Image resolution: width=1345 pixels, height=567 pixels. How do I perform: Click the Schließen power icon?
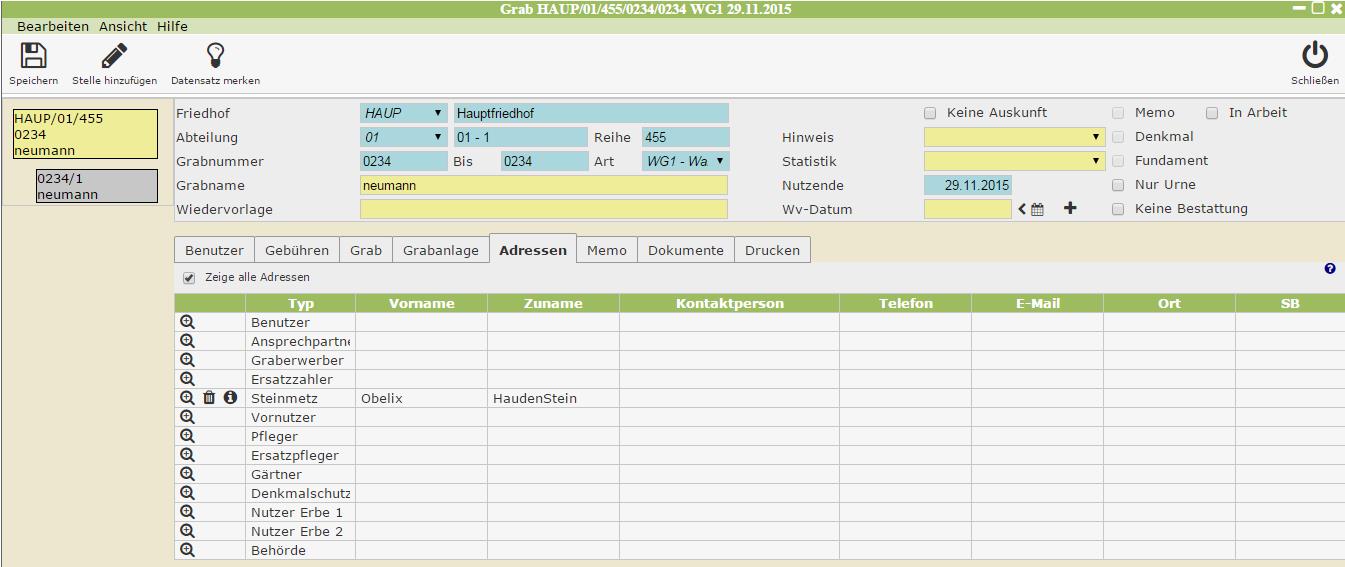1314,56
